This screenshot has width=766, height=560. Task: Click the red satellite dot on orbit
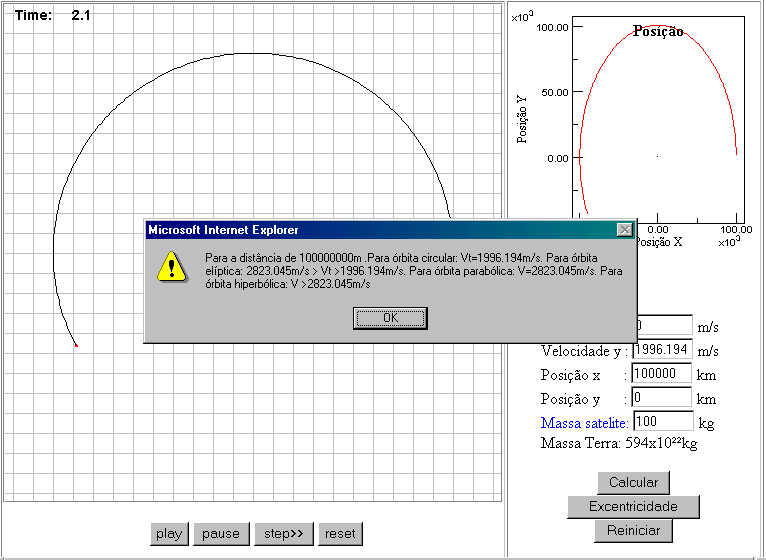coord(76,345)
